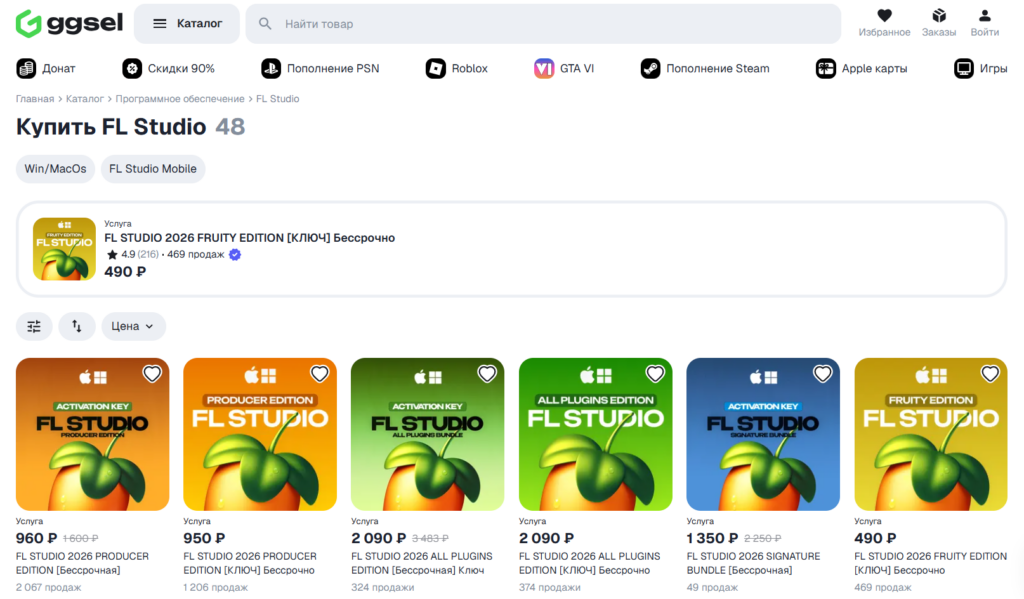The width and height of the screenshot is (1024, 599).
Task: Open the 950 ₽ Producer Edition product image
Action: [x=260, y=434]
